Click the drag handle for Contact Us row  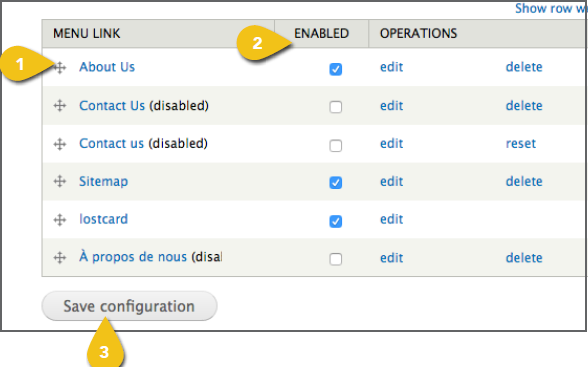coord(60,106)
